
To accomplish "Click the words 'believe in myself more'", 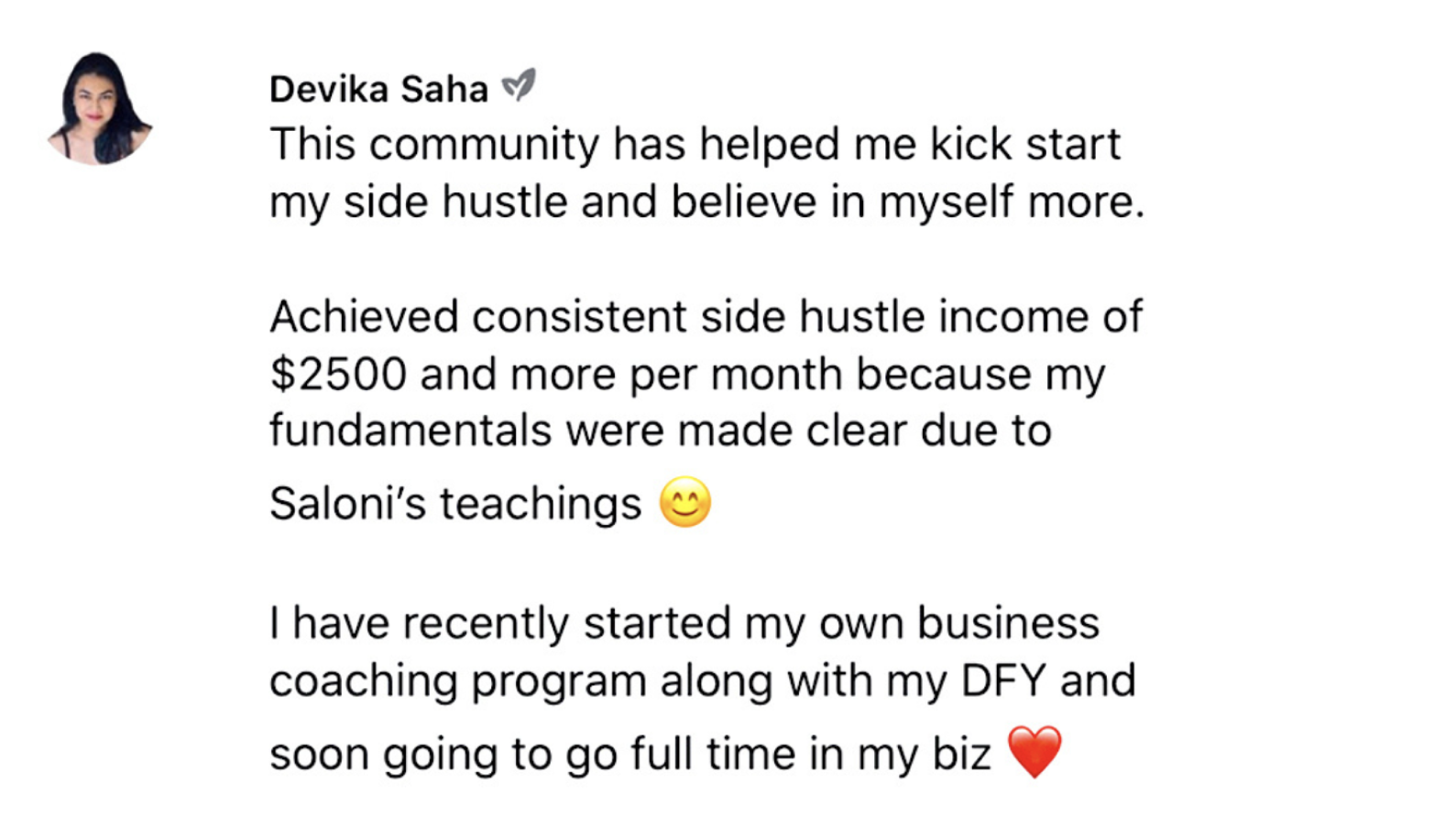I will (x=907, y=202).
